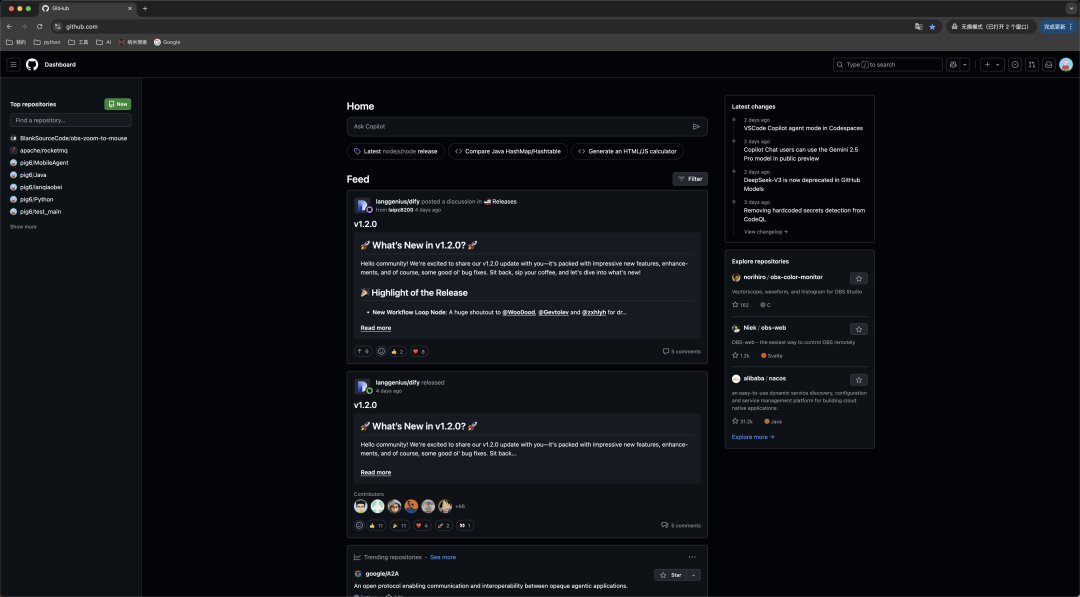Open DeepSeek-V3 deprecated changelog entry
This screenshot has height=597, width=1080.
pos(802,185)
